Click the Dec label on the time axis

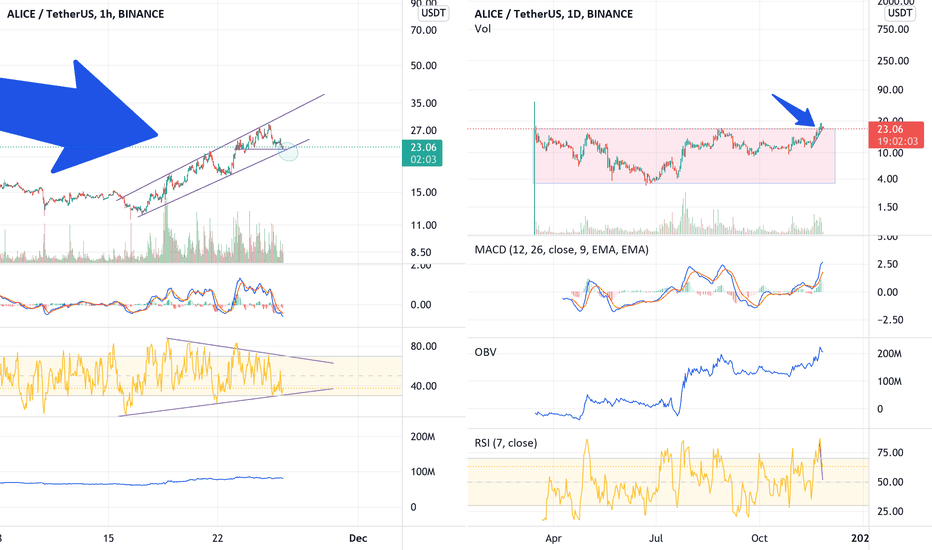pos(358,538)
